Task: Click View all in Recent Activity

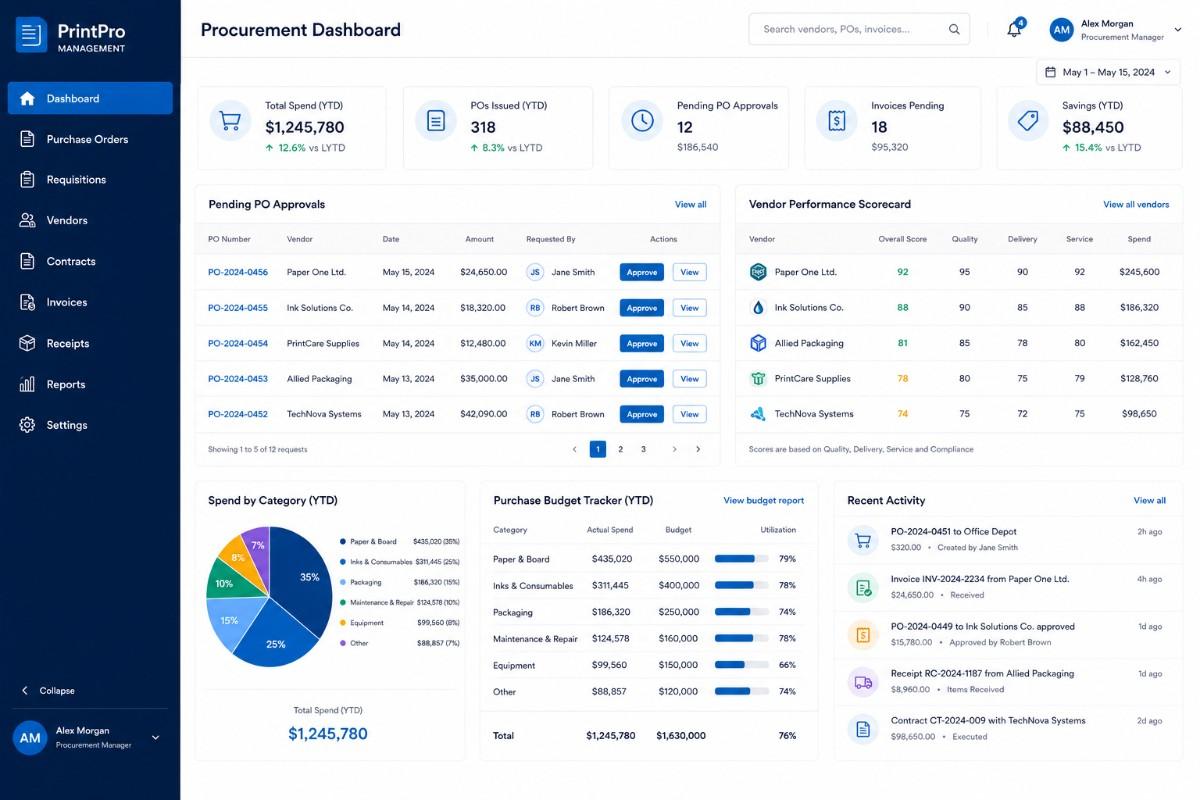Action: coord(1149,500)
